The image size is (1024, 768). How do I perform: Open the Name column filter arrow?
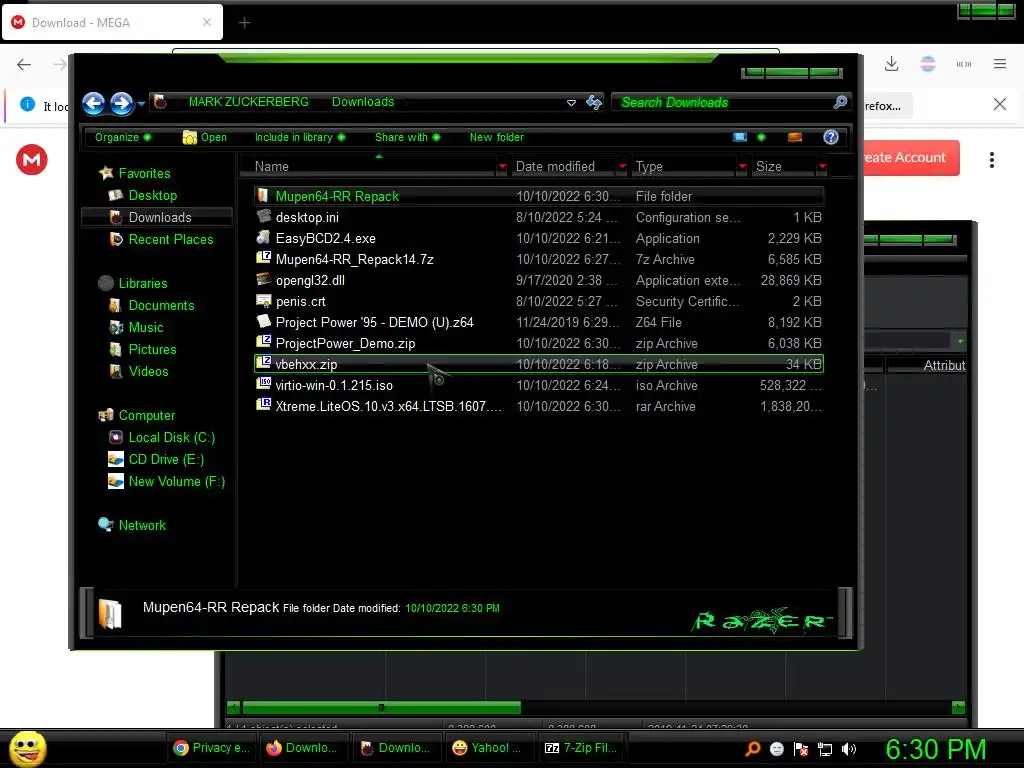point(502,167)
